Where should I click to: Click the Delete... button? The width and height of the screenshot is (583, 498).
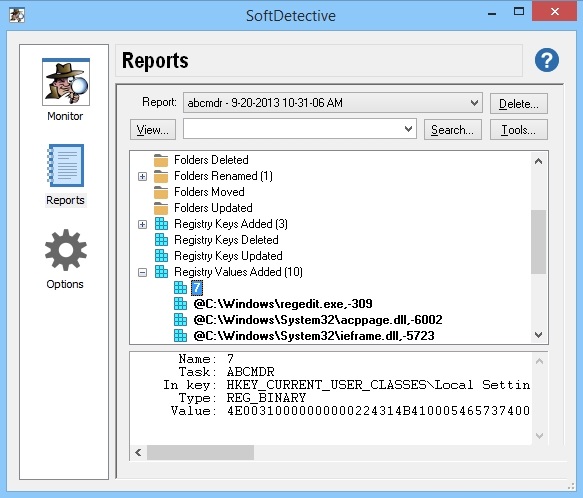coord(519,103)
